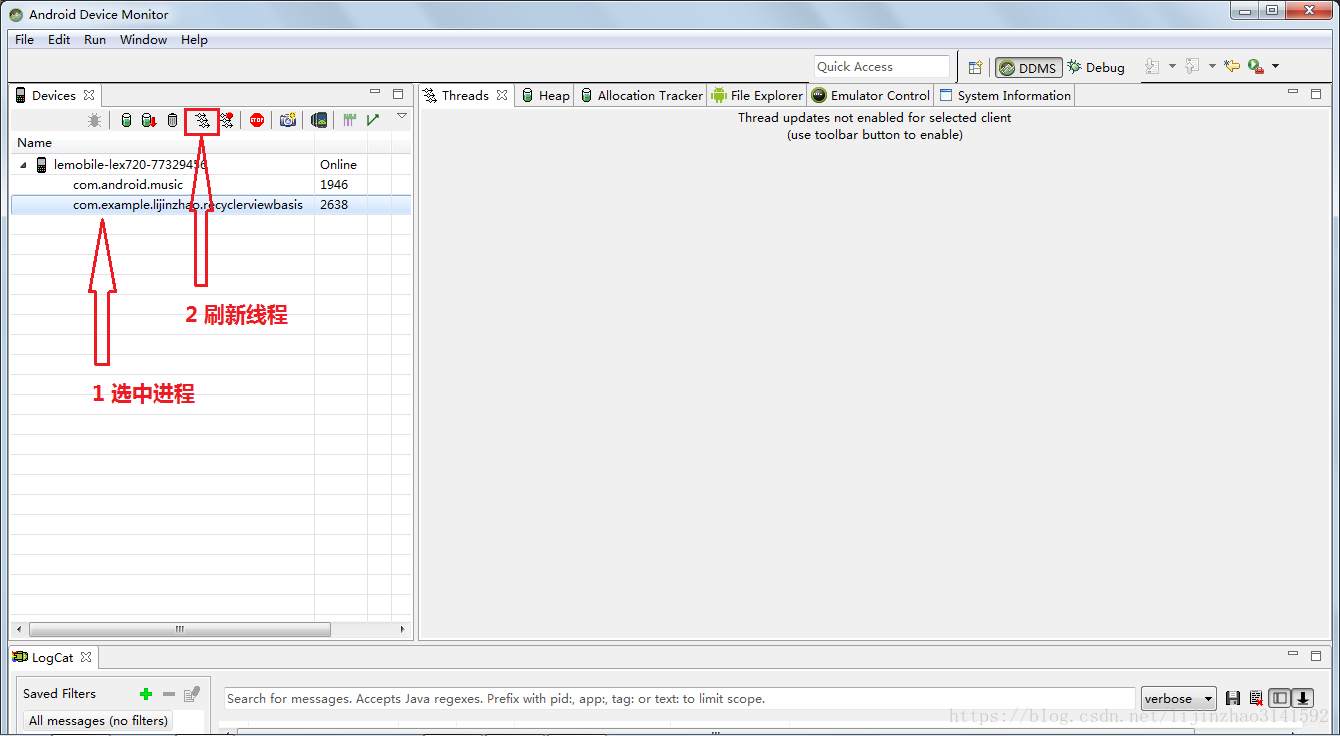The image size is (1340, 736).
Task: Open the Edit menu
Action: click(59, 40)
